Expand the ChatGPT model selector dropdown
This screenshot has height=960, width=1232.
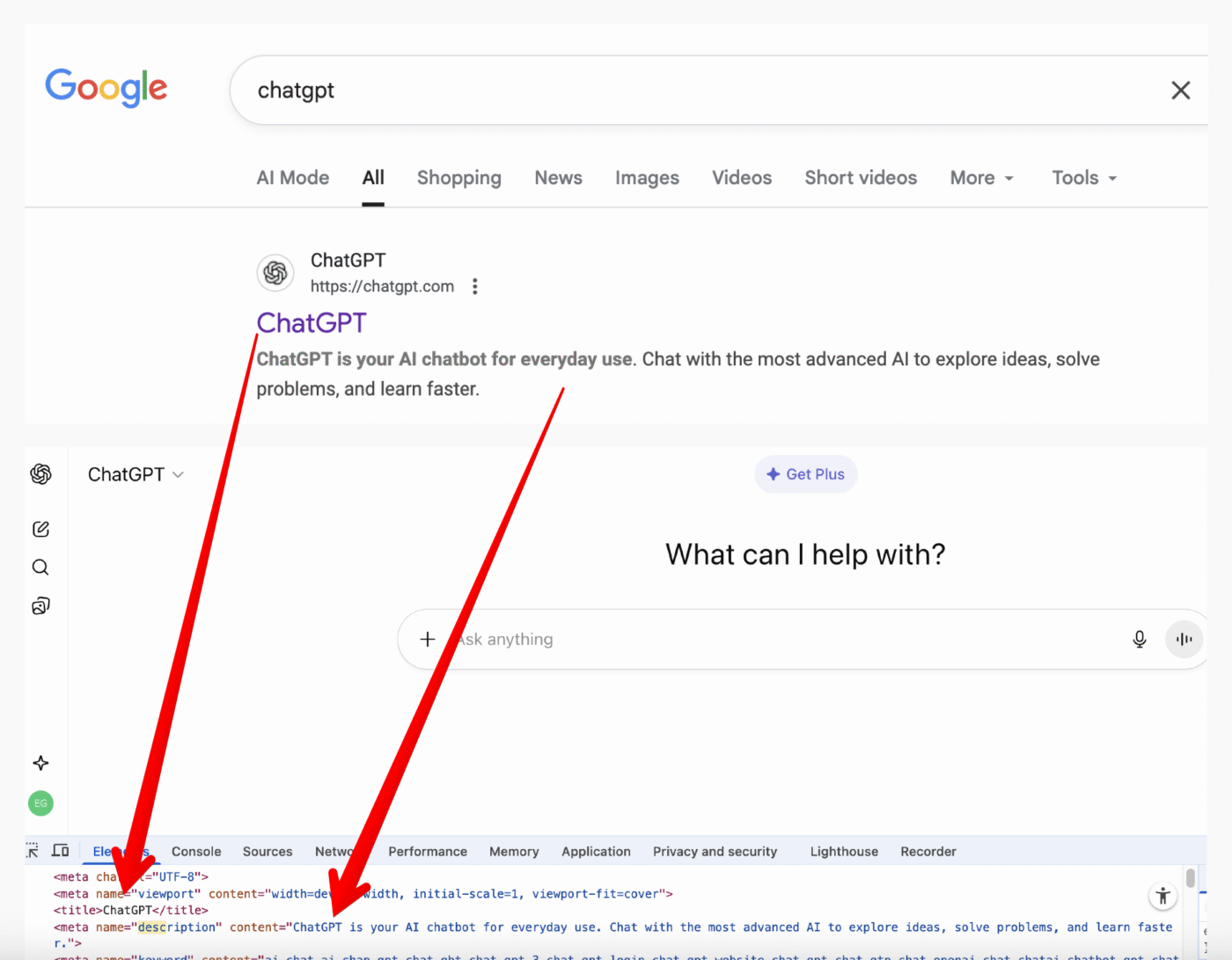click(136, 475)
